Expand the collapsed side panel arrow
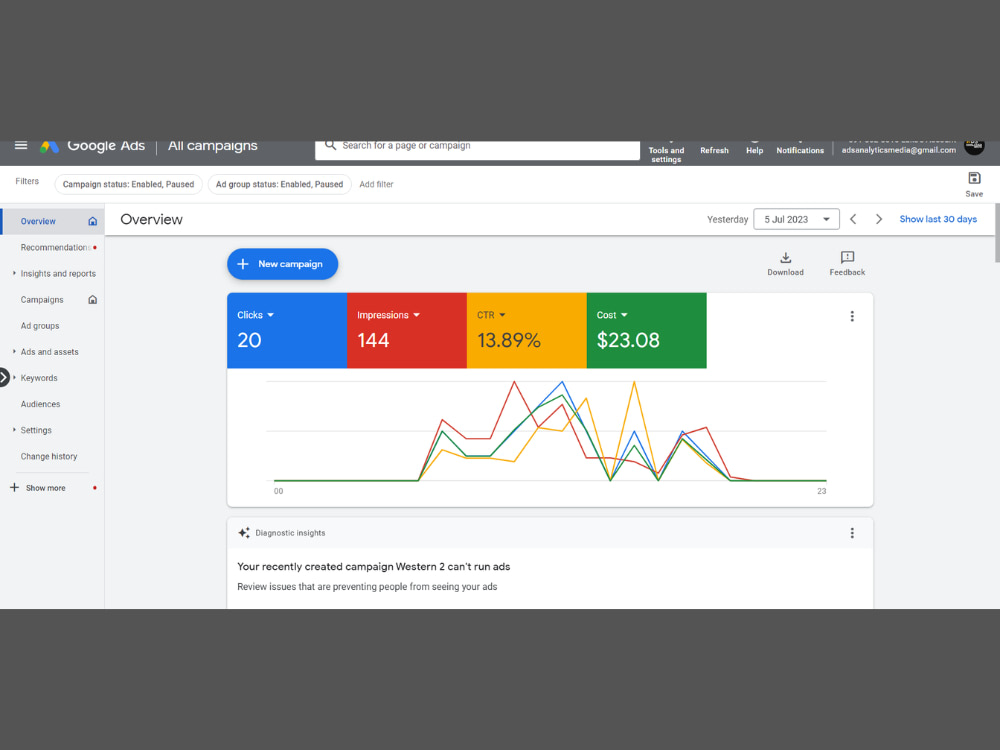The height and width of the screenshot is (750, 1000). pos(4,378)
